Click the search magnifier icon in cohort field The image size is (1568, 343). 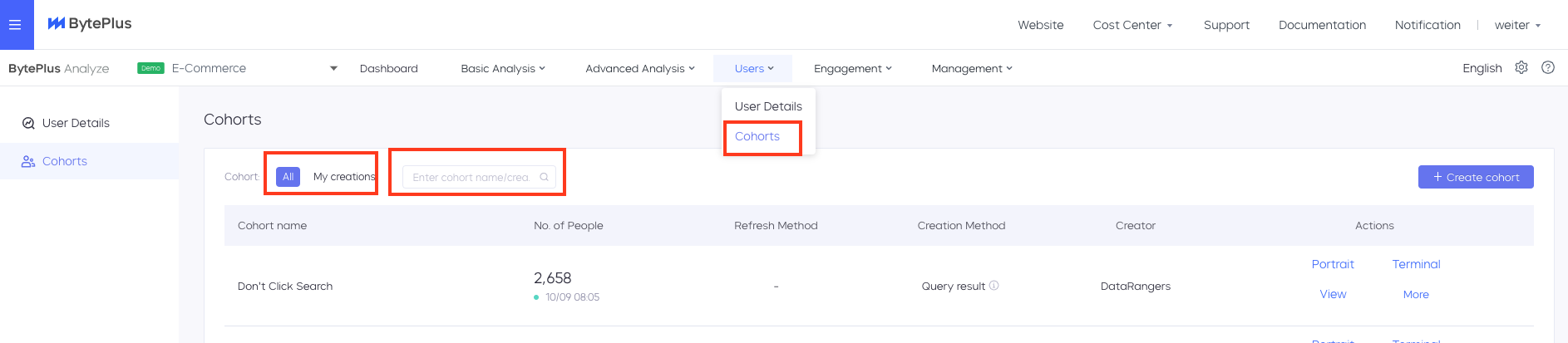pos(544,177)
